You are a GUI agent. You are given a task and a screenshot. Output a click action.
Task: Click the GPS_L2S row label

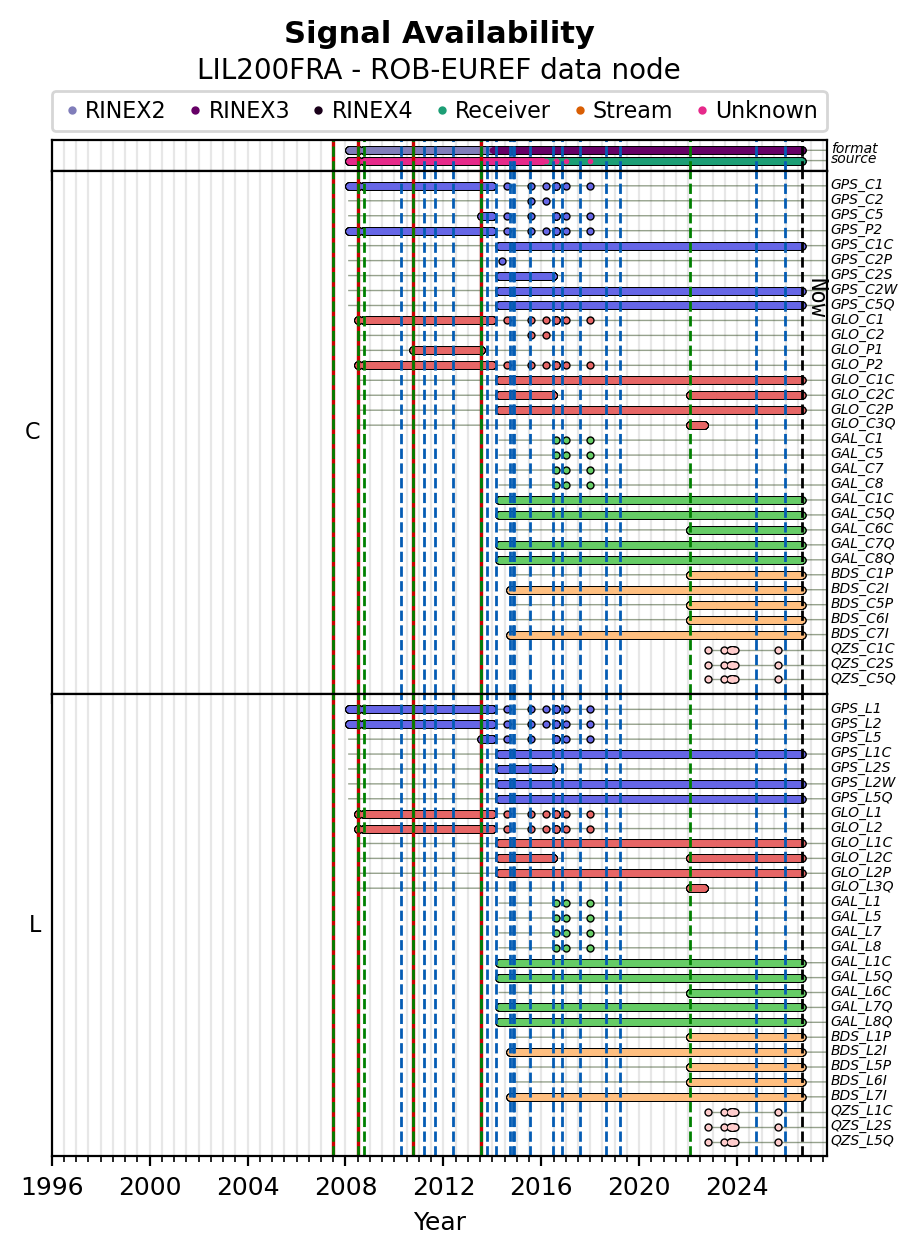(x=860, y=768)
